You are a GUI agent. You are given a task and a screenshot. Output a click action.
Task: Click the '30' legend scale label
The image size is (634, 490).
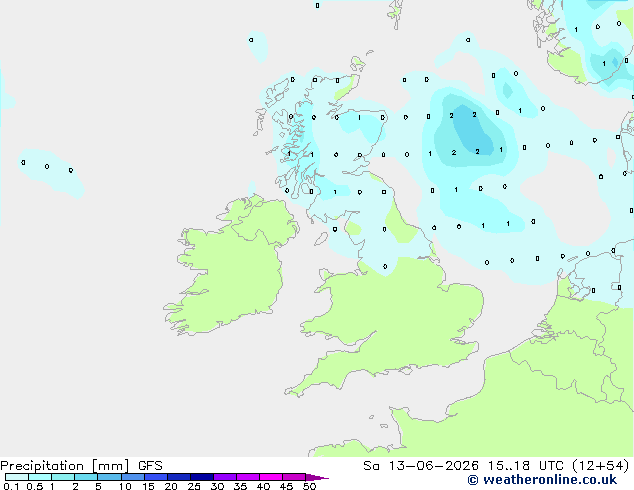coord(217,486)
